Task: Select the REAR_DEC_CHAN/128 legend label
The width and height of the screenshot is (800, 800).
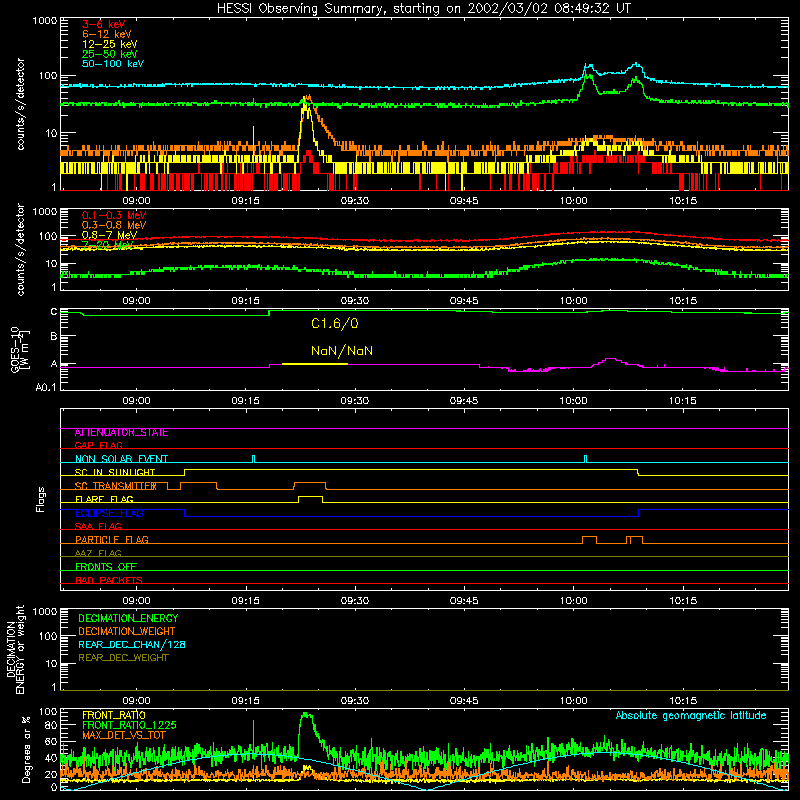Action: [132, 644]
